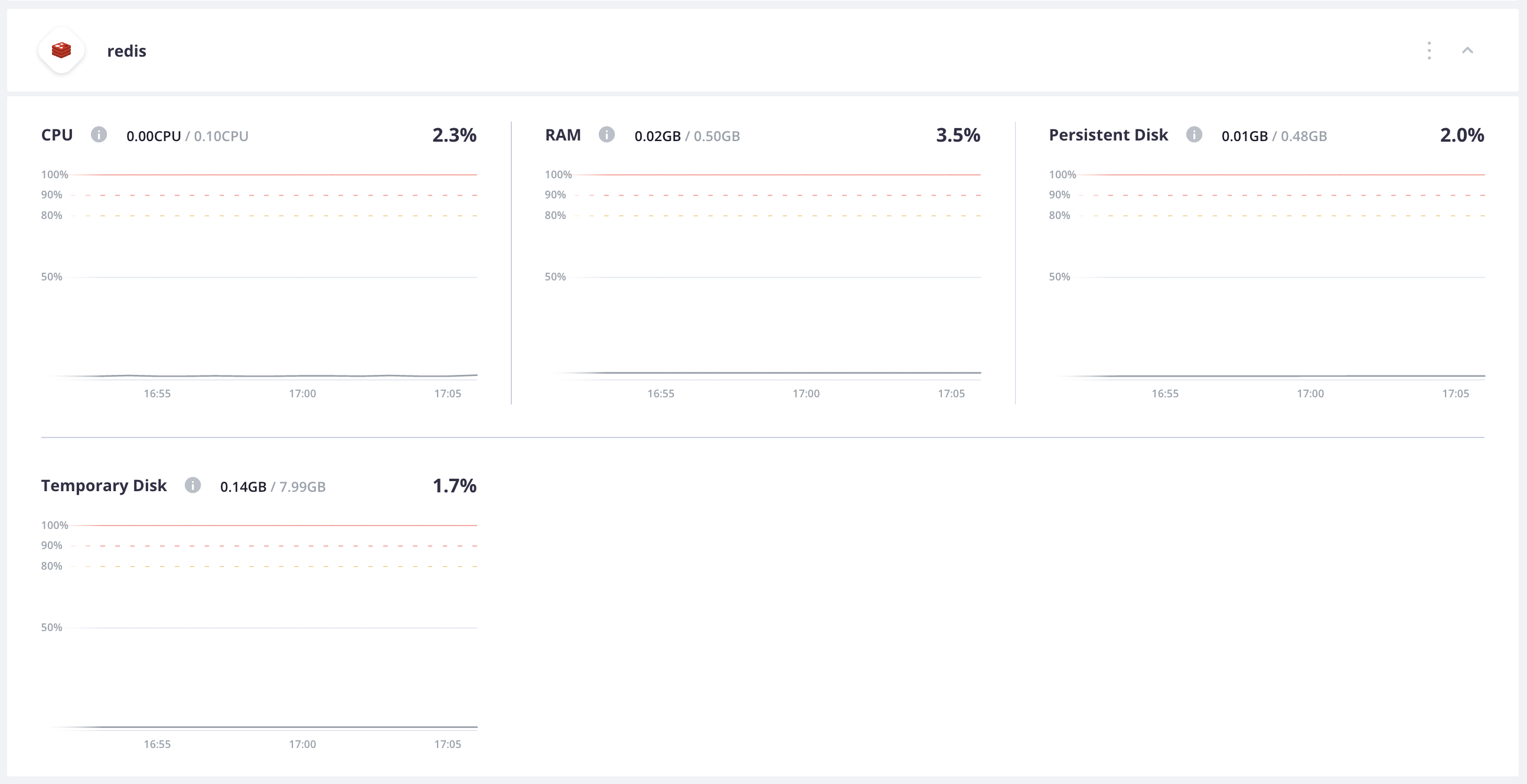The image size is (1527, 784).
Task: Click the Redis logo in the header
Action: [61, 50]
